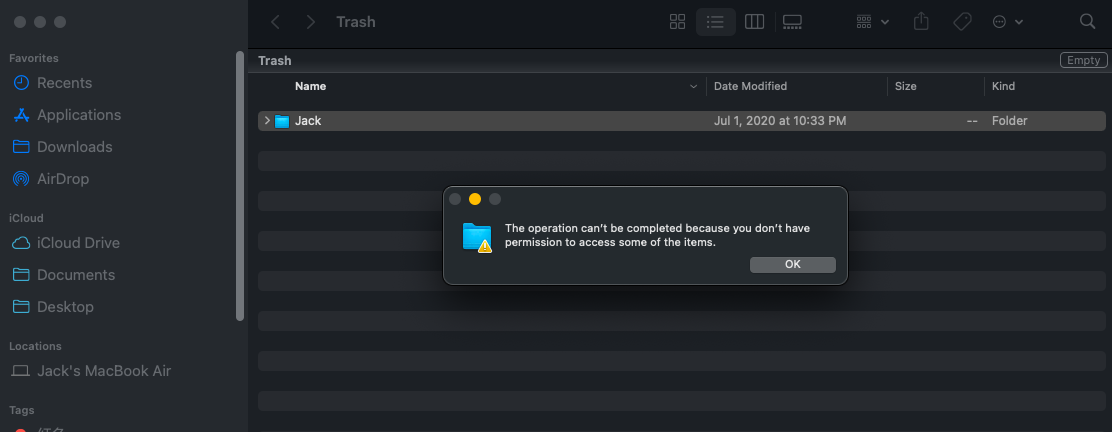Open the Group By dropdown

872,22
